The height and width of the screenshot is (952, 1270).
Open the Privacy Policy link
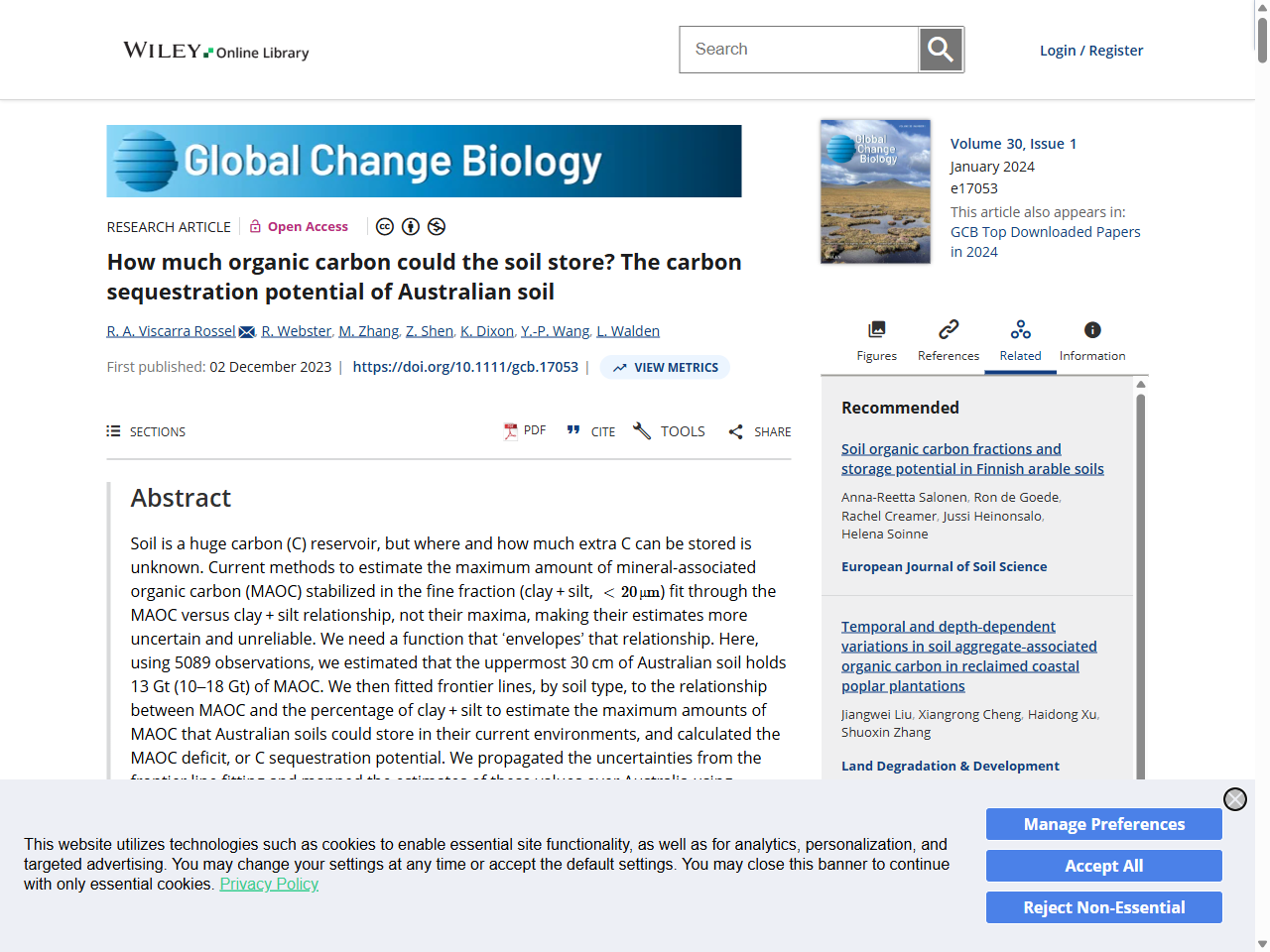coord(269,884)
